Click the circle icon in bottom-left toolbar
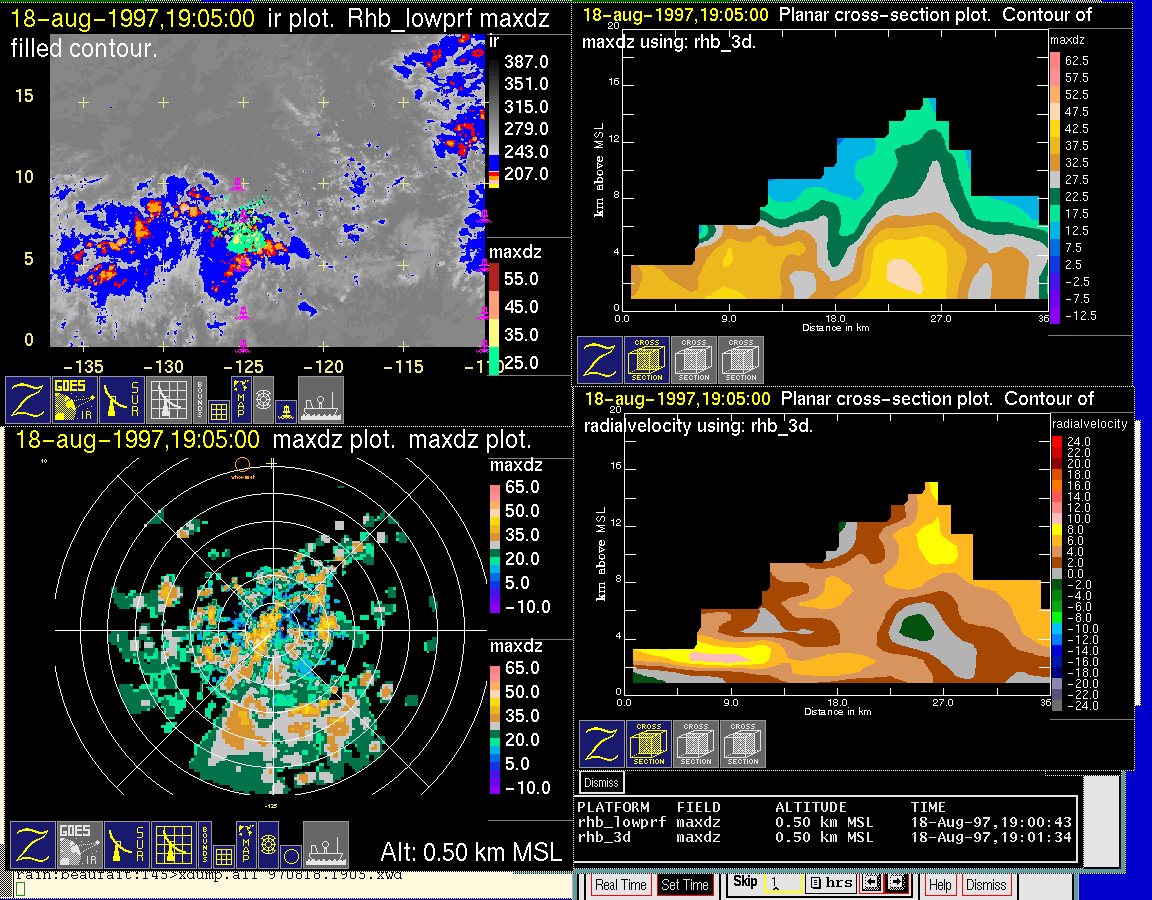The image size is (1152, 900). (290, 856)
